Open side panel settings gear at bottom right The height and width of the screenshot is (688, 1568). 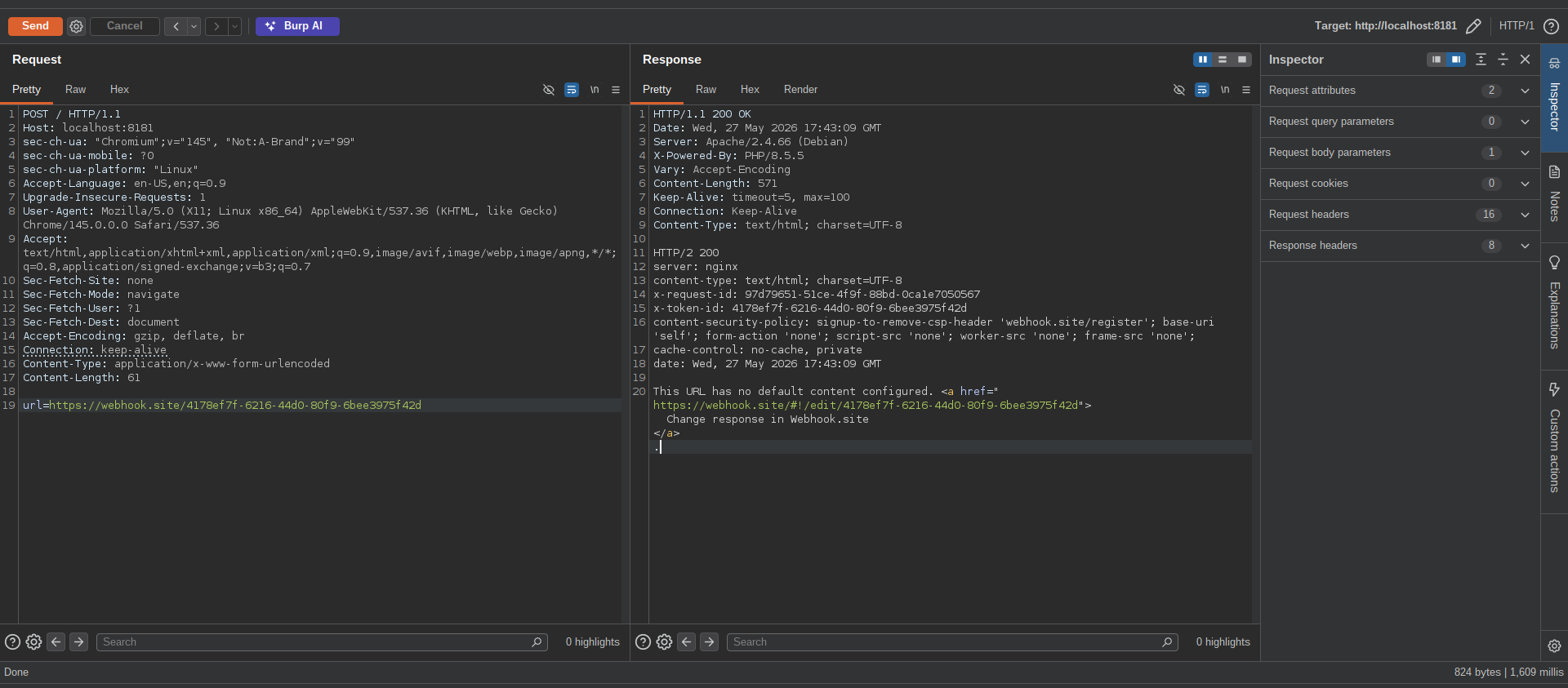point(1554,646)
